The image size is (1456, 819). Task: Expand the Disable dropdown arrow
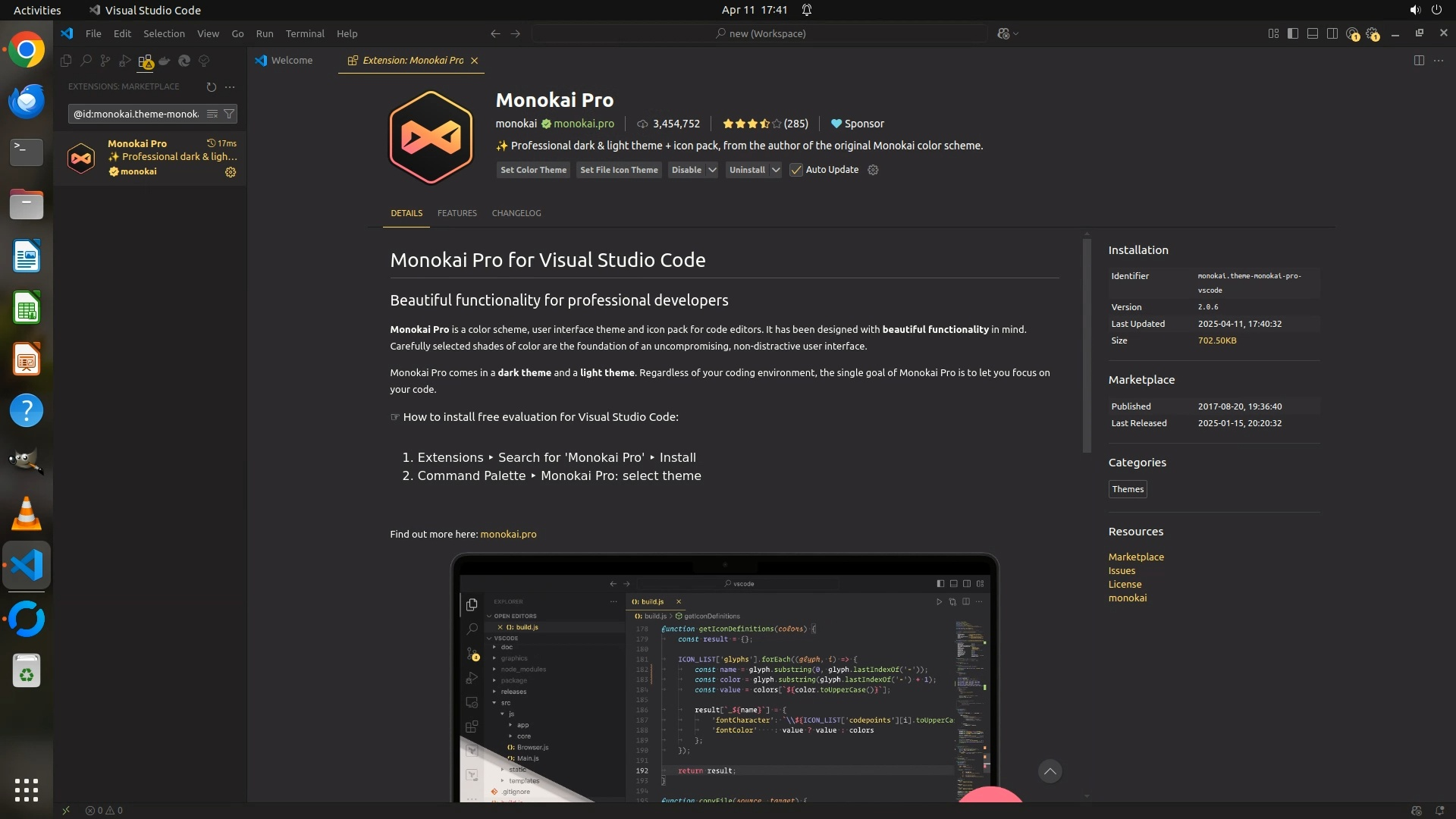point(712,170)
